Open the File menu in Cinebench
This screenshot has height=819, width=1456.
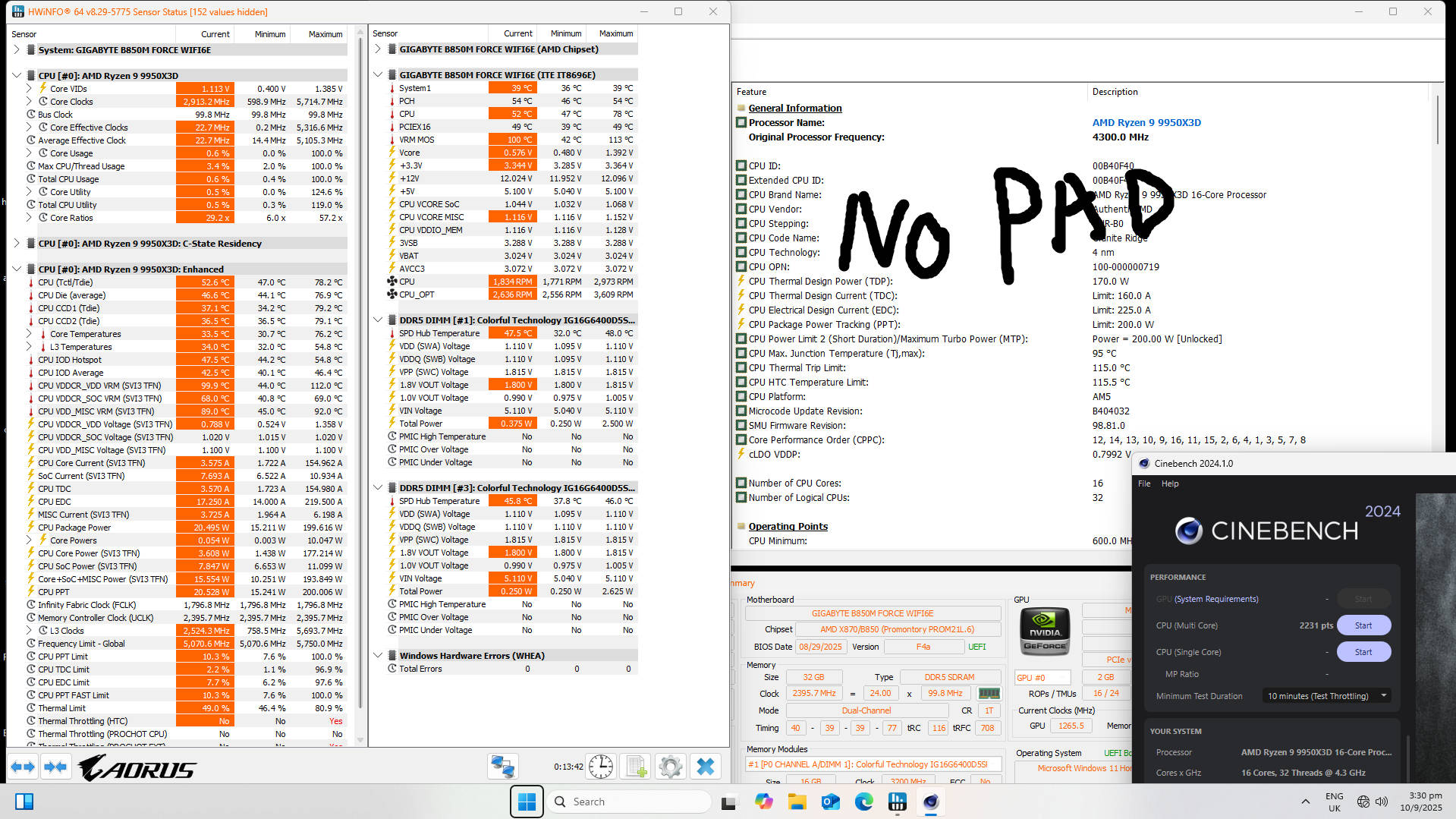[x=1144, y=484]
